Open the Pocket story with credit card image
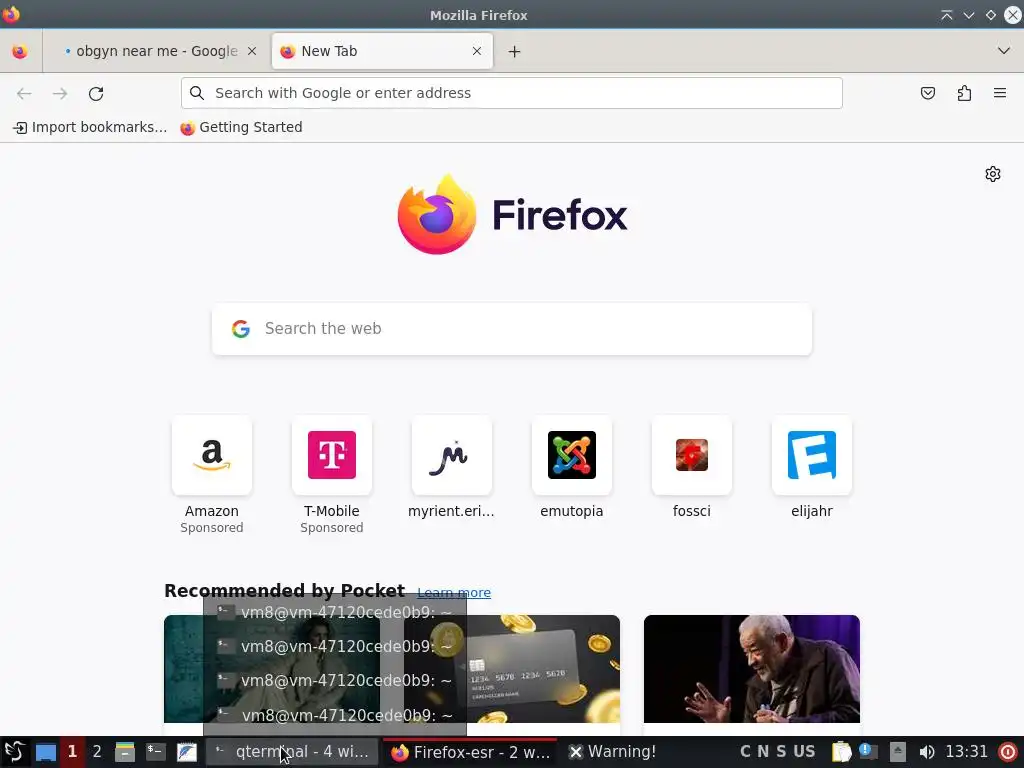1024x768 pixels. 512,669
